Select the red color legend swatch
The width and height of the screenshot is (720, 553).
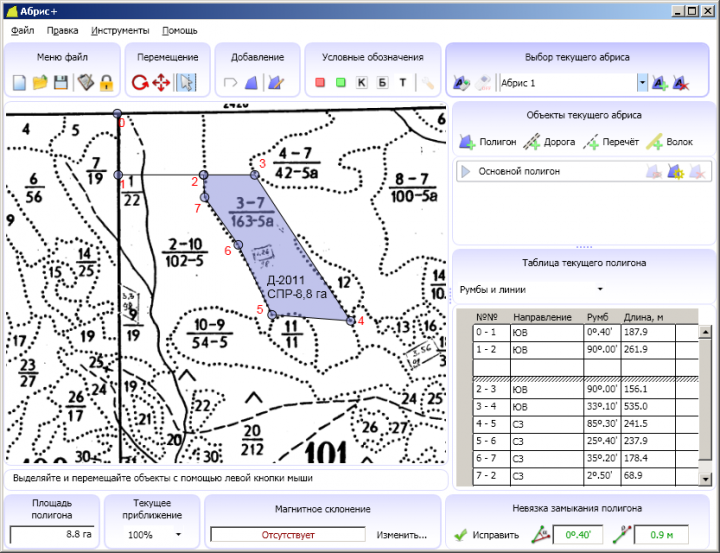tap(320, 83)
